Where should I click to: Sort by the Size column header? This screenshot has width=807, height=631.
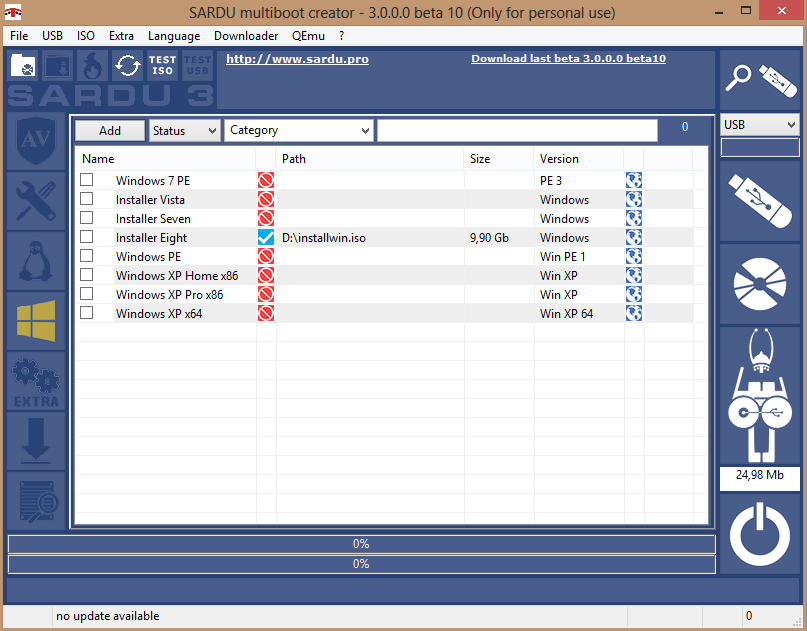tap(499, 159)
